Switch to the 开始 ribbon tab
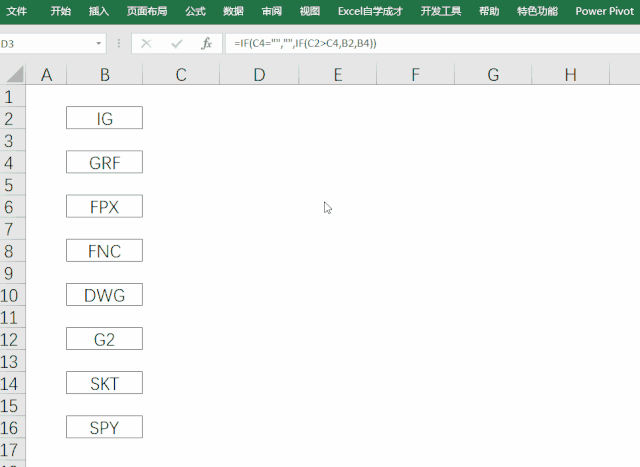 tap(60, 11)
